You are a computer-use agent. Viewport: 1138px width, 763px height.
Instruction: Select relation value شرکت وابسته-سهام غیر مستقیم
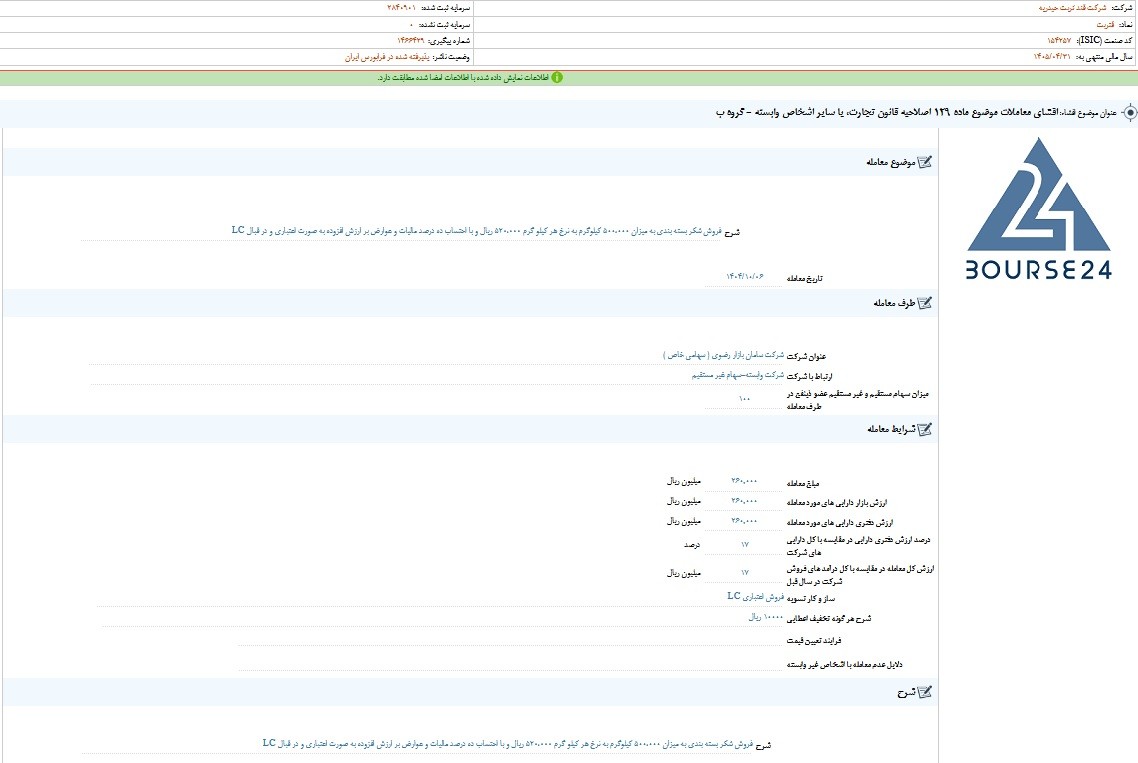(737, 375)
